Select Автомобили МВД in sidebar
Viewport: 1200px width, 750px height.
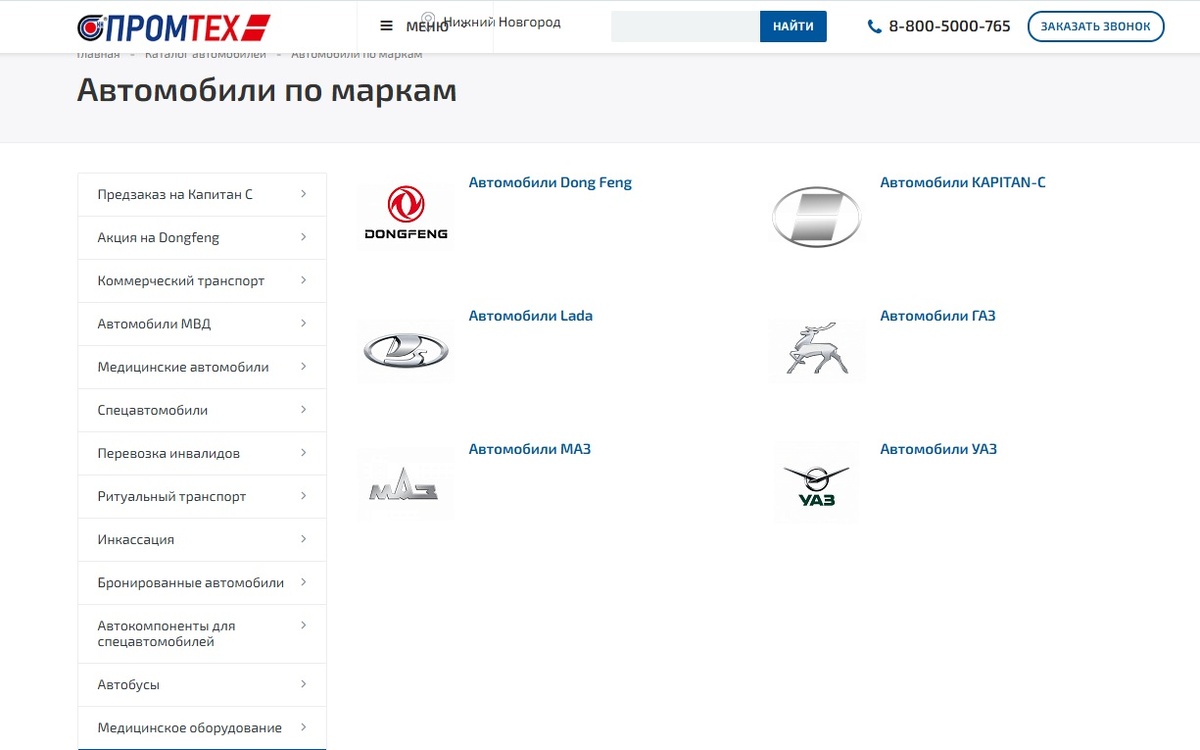click(202, 324)
